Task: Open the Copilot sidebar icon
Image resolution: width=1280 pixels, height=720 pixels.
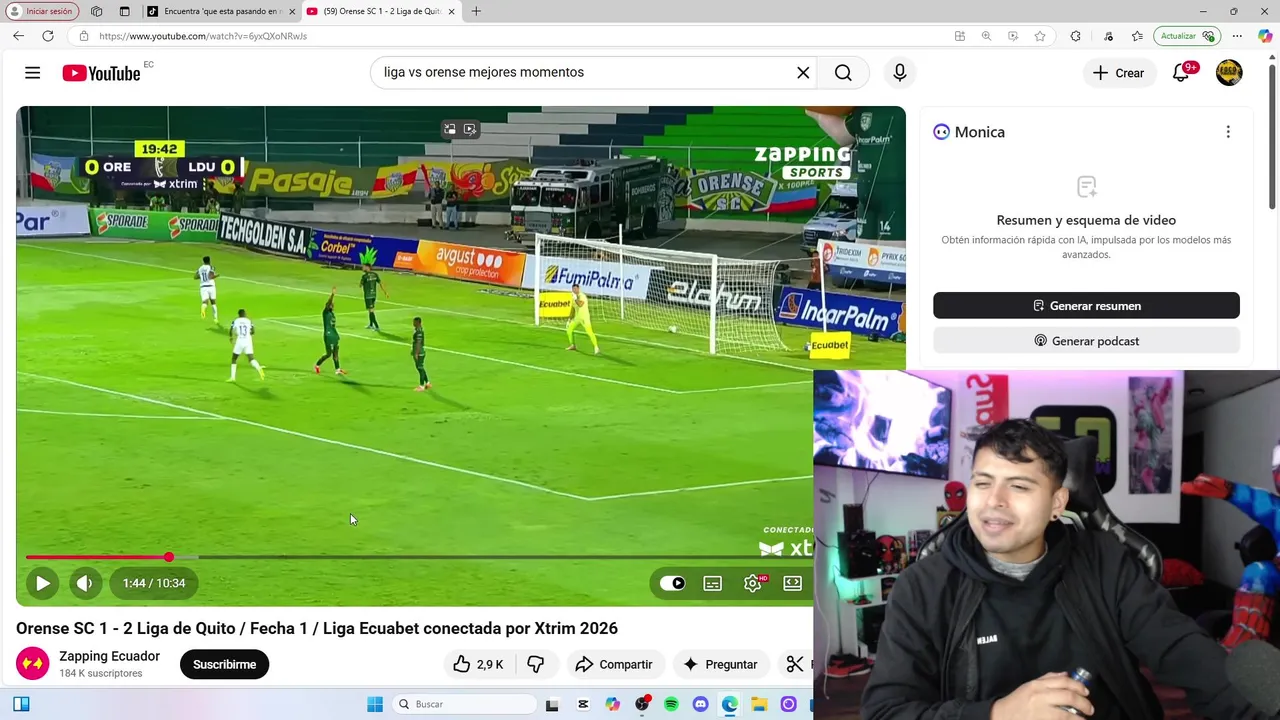Action: (1265, 36)
